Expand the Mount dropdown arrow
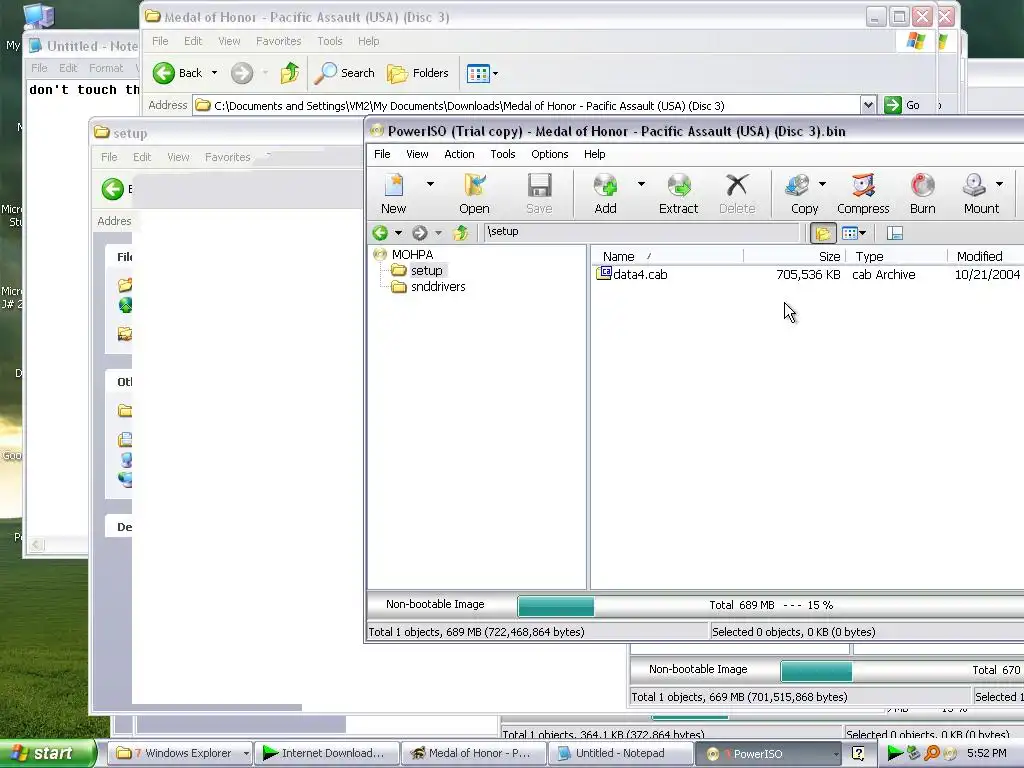1024x768 pixels. (1000, 184)
